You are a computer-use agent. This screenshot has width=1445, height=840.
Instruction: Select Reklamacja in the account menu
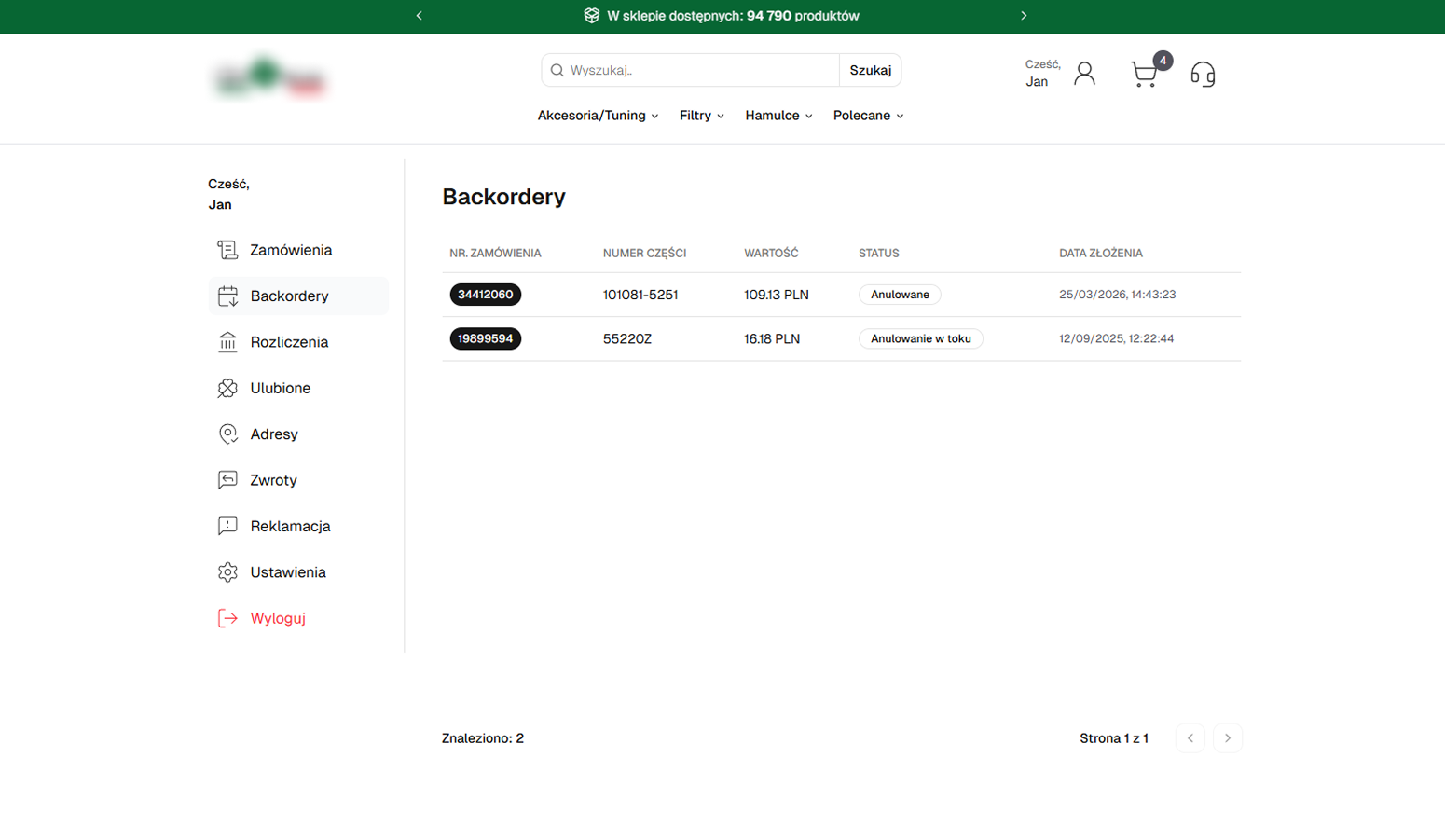(290, 526)
